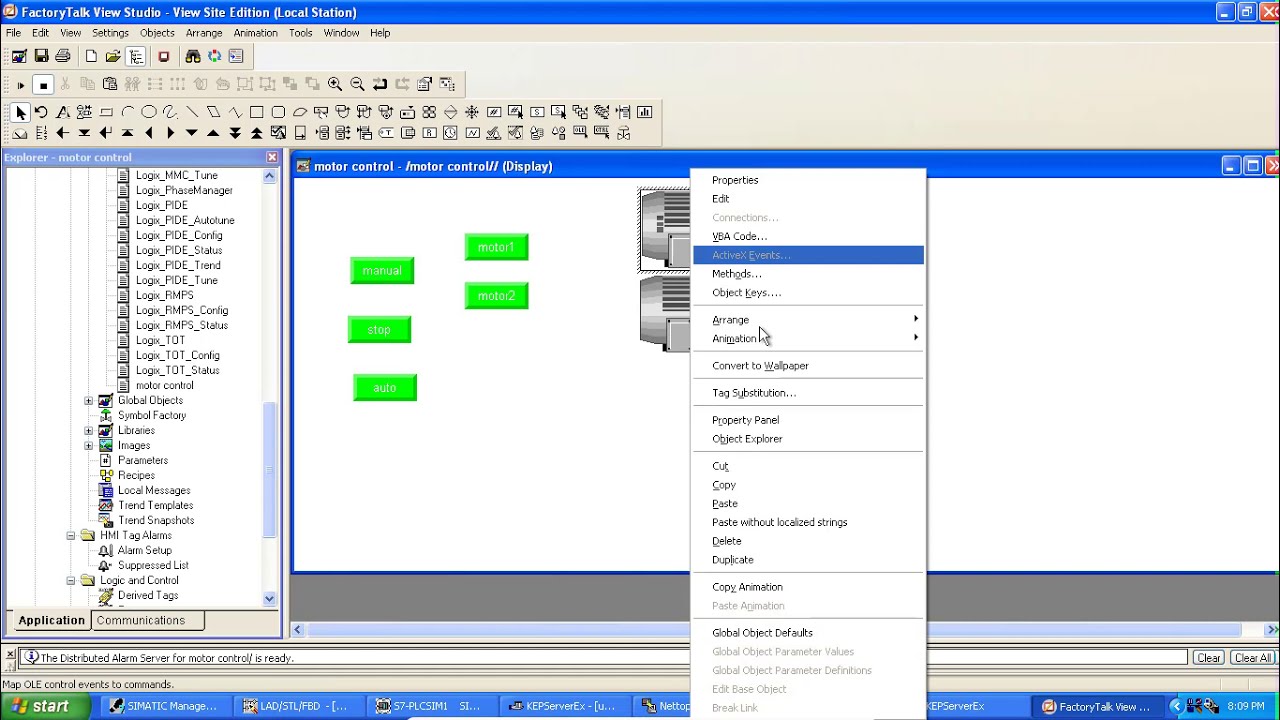This screenshot has width=1280, height=720.
Task: Click the Open folder toolbar icon
Action: pos(113,56)
